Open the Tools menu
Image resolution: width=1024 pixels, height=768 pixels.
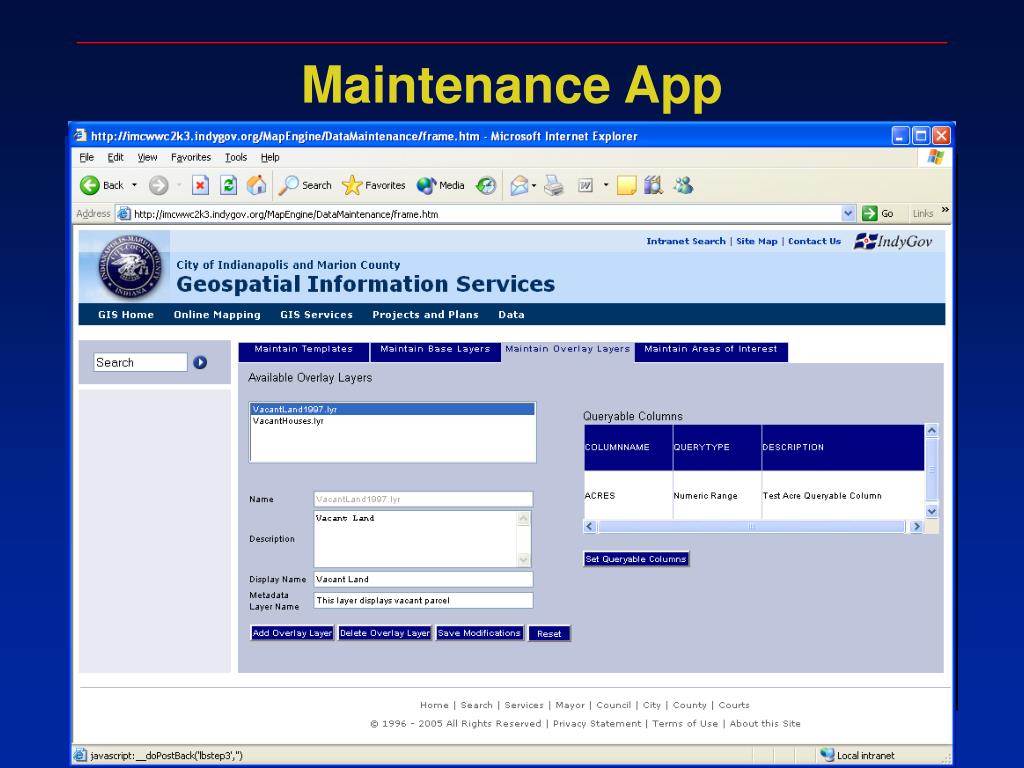tap(236, 157)
